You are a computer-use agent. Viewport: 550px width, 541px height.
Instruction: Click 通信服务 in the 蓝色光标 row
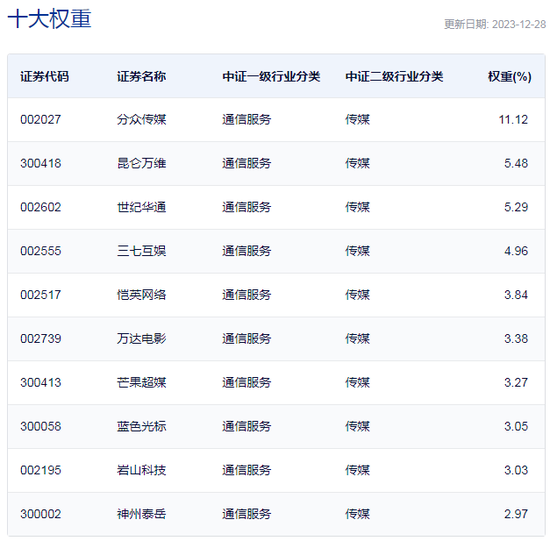(247, 427)
